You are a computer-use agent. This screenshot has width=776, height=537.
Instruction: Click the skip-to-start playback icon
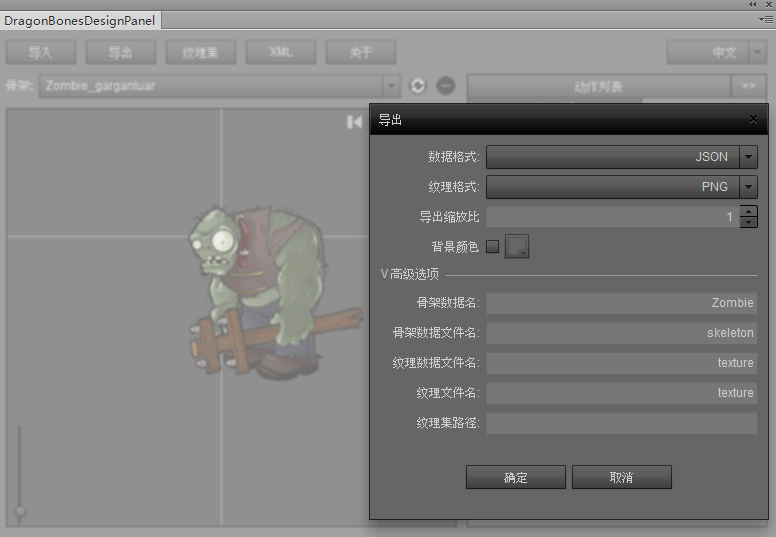coord(354,121)
